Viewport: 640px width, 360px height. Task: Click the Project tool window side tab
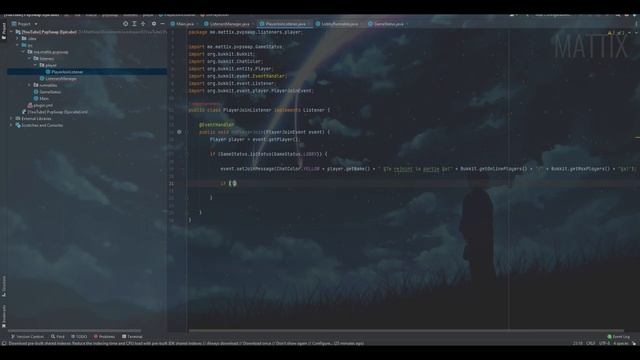tap(4, 31)
